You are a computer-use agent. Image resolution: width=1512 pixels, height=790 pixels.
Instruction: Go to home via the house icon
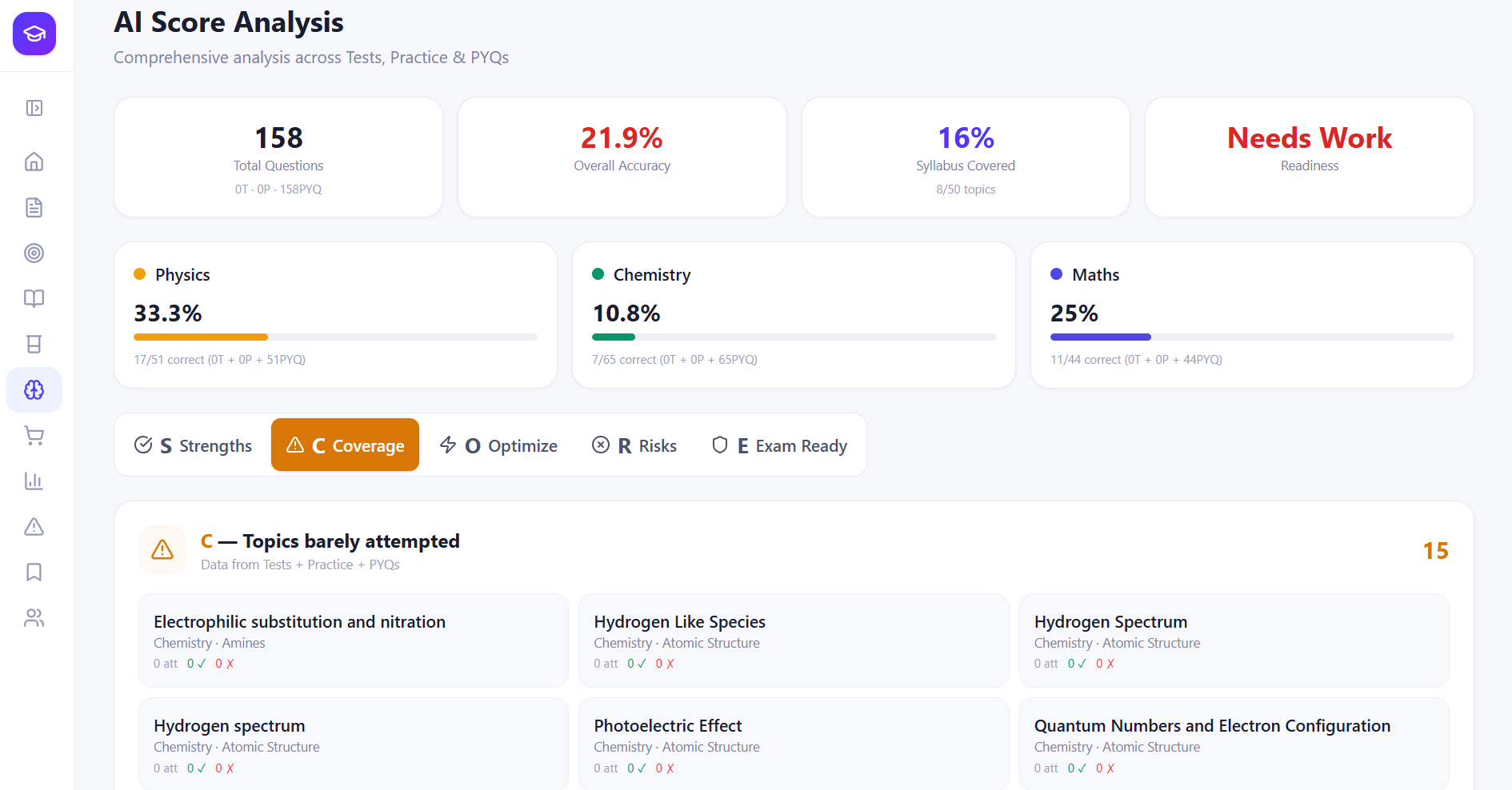pos(34,162)
